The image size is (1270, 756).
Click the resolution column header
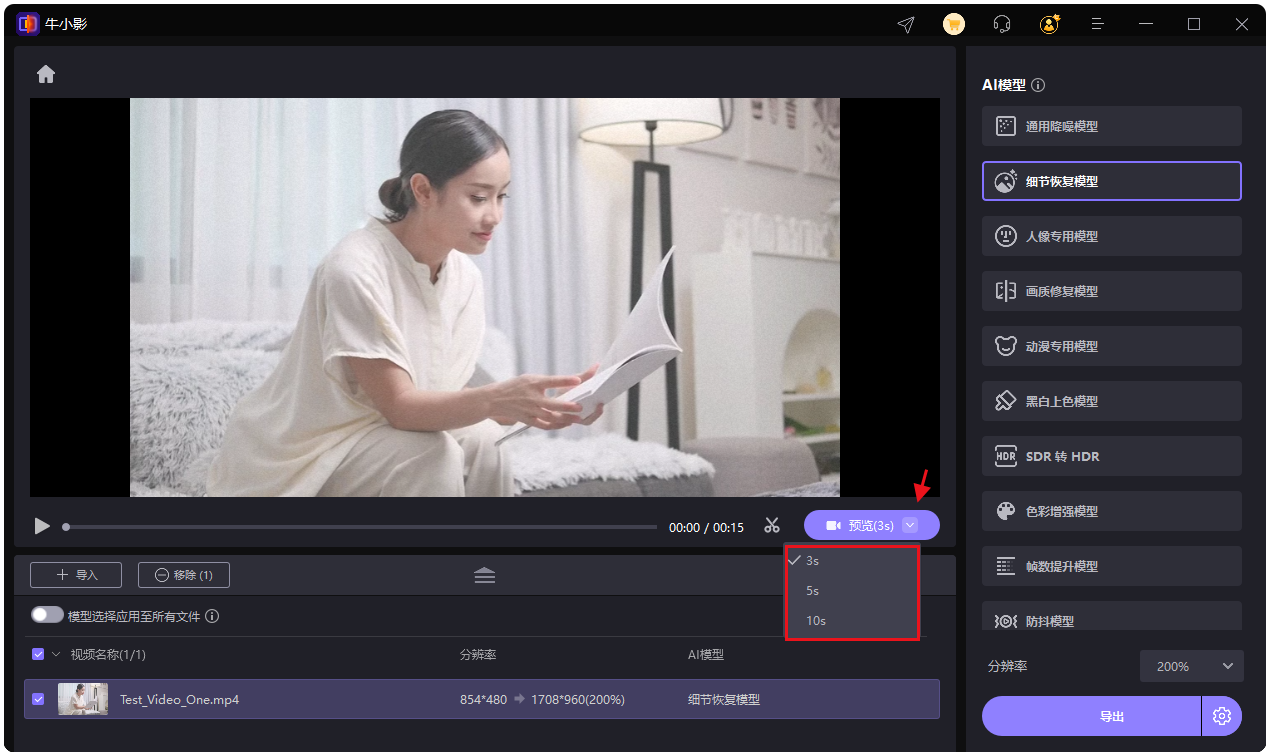pos(478,655)
